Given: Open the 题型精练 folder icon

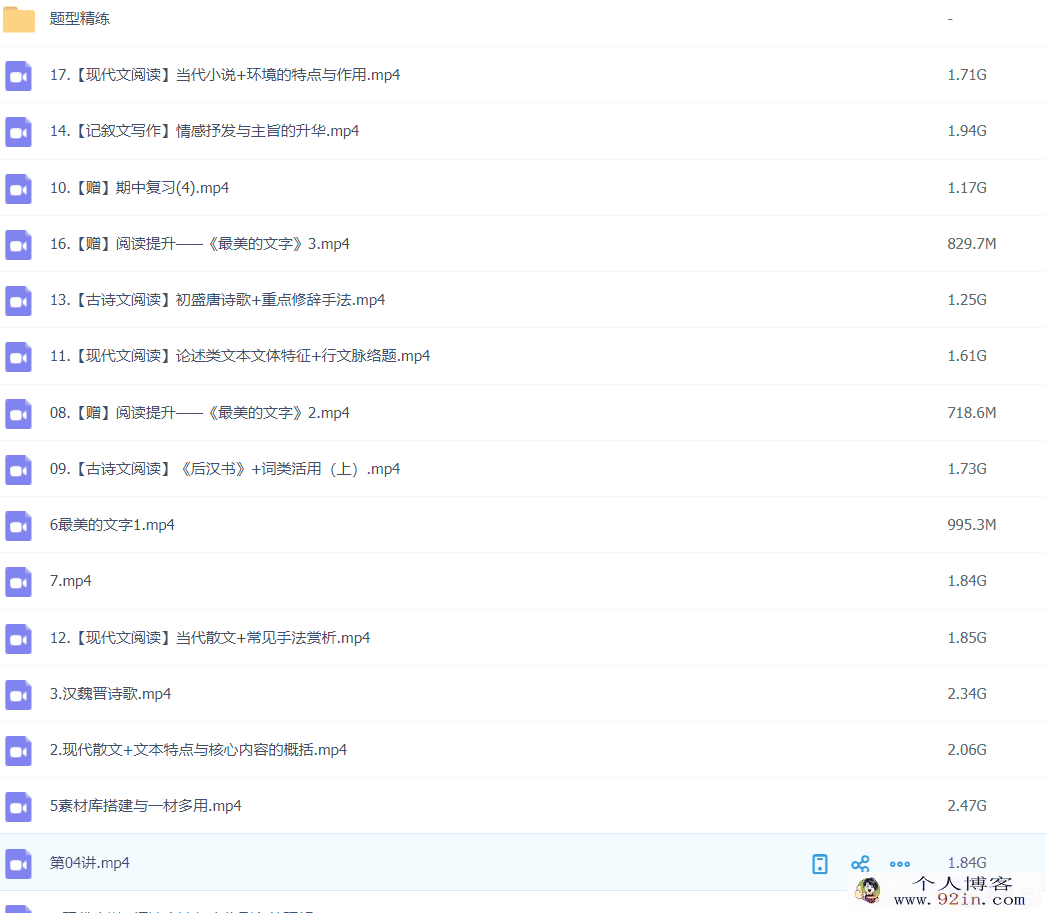Looking at the screenshot, I should [x=19, y=19].
